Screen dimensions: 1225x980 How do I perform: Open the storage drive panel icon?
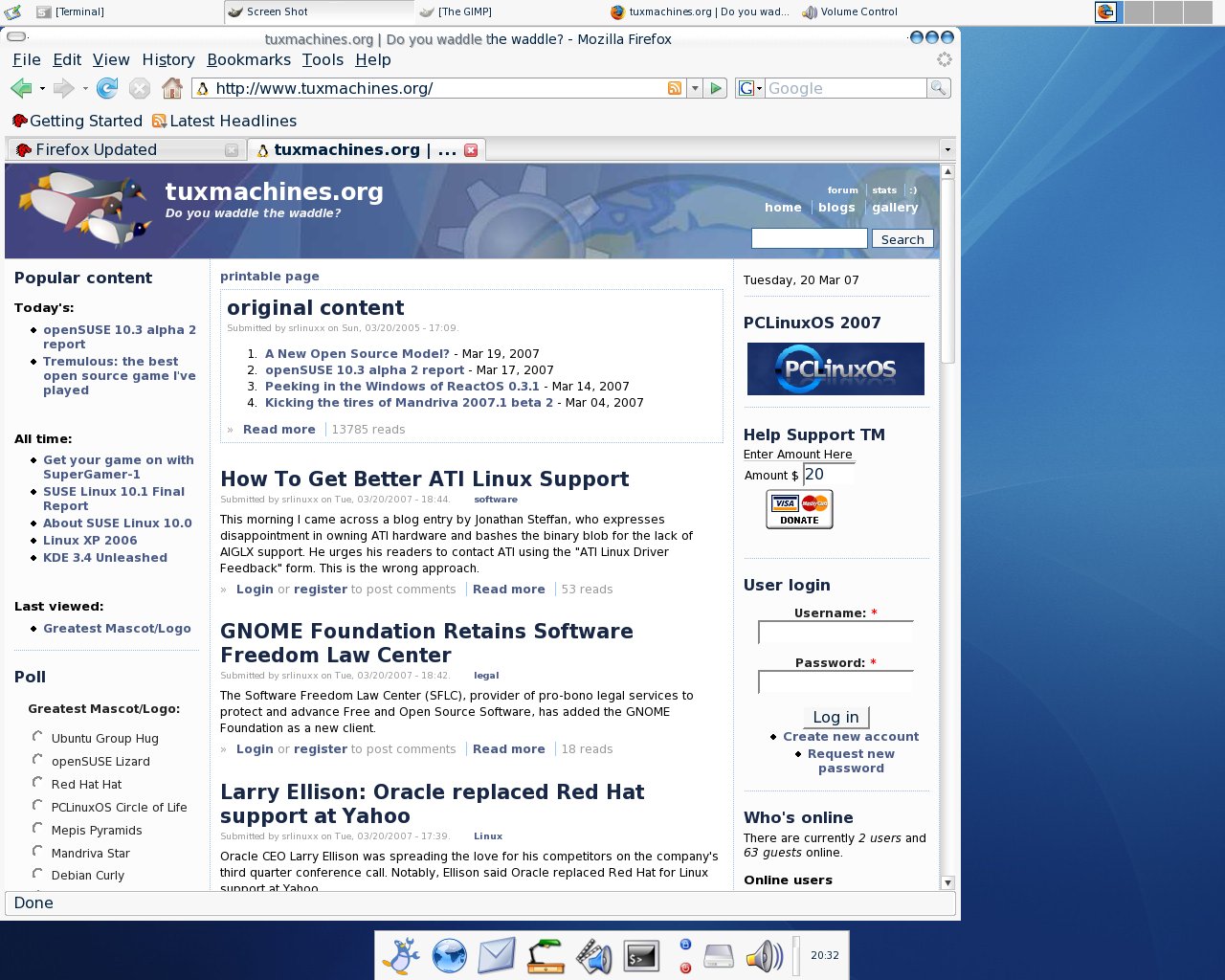(x=719, y=955)
